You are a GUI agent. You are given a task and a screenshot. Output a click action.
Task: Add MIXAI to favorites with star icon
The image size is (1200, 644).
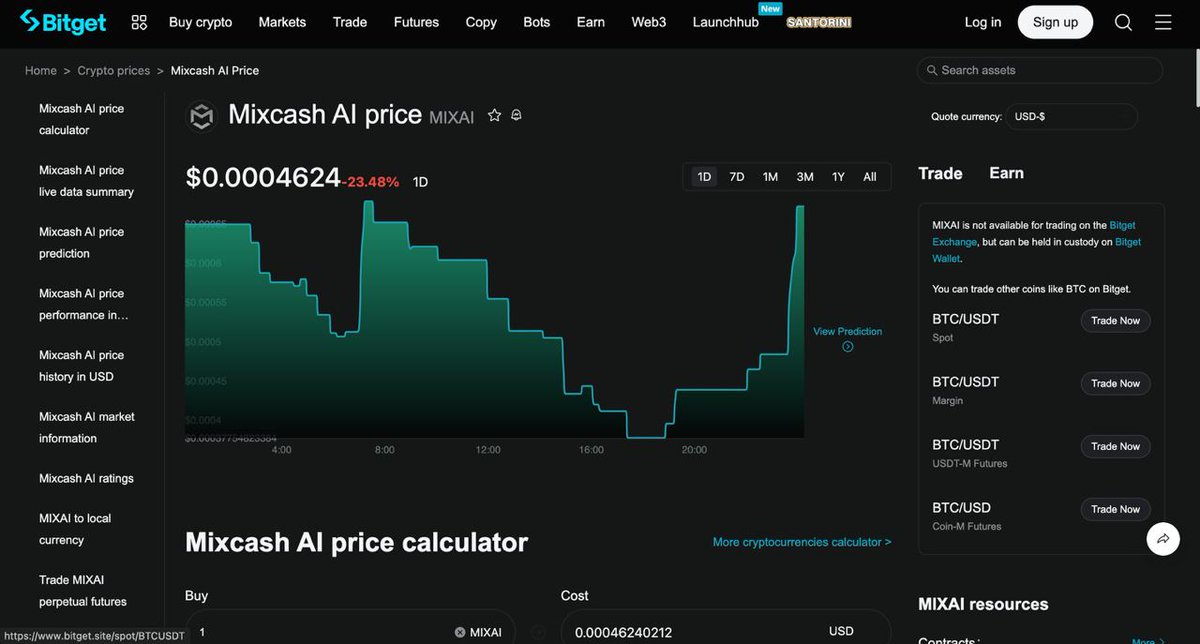(494, 115)
